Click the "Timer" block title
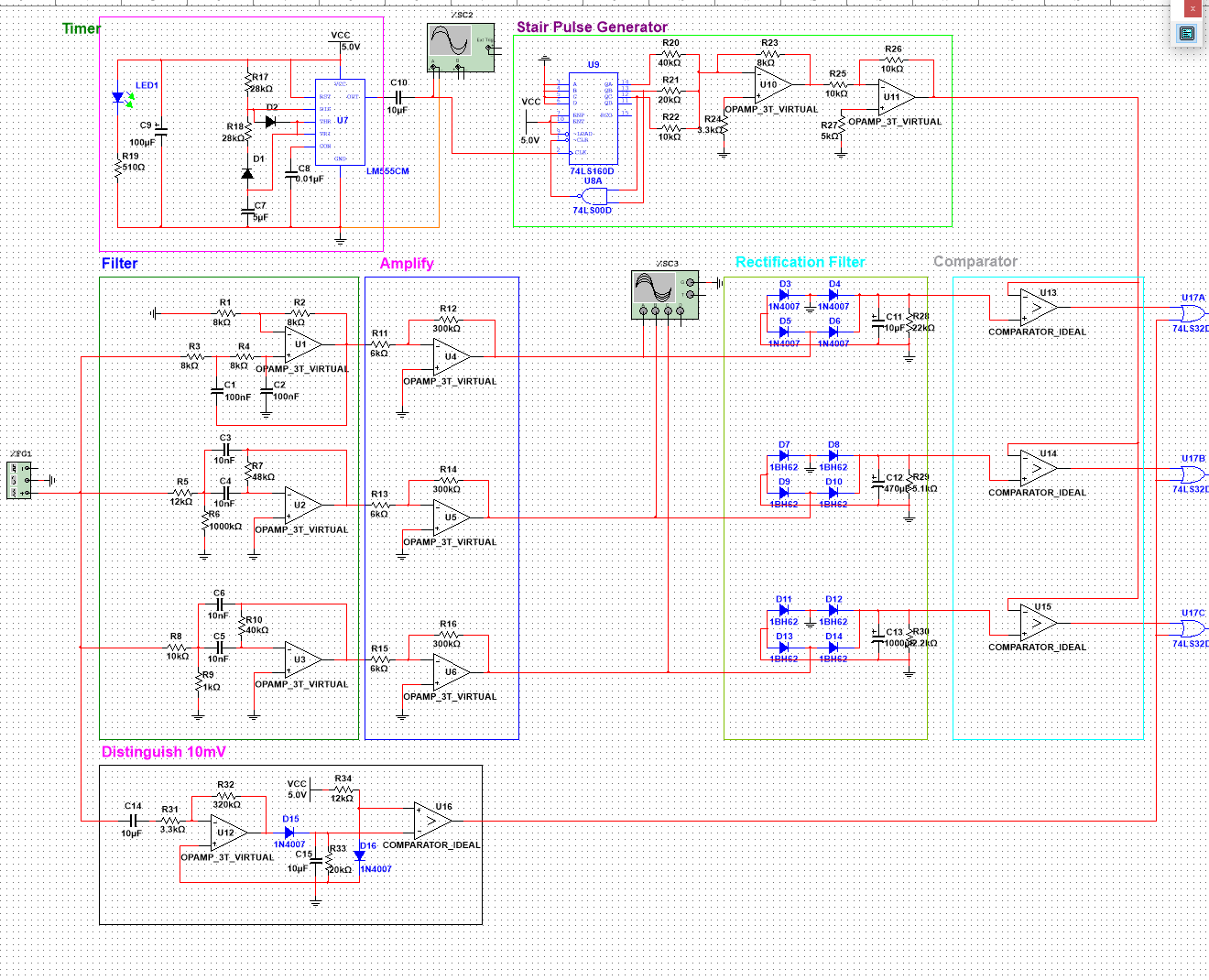Viewport: 1209px width, 980px height. (81, 28)
